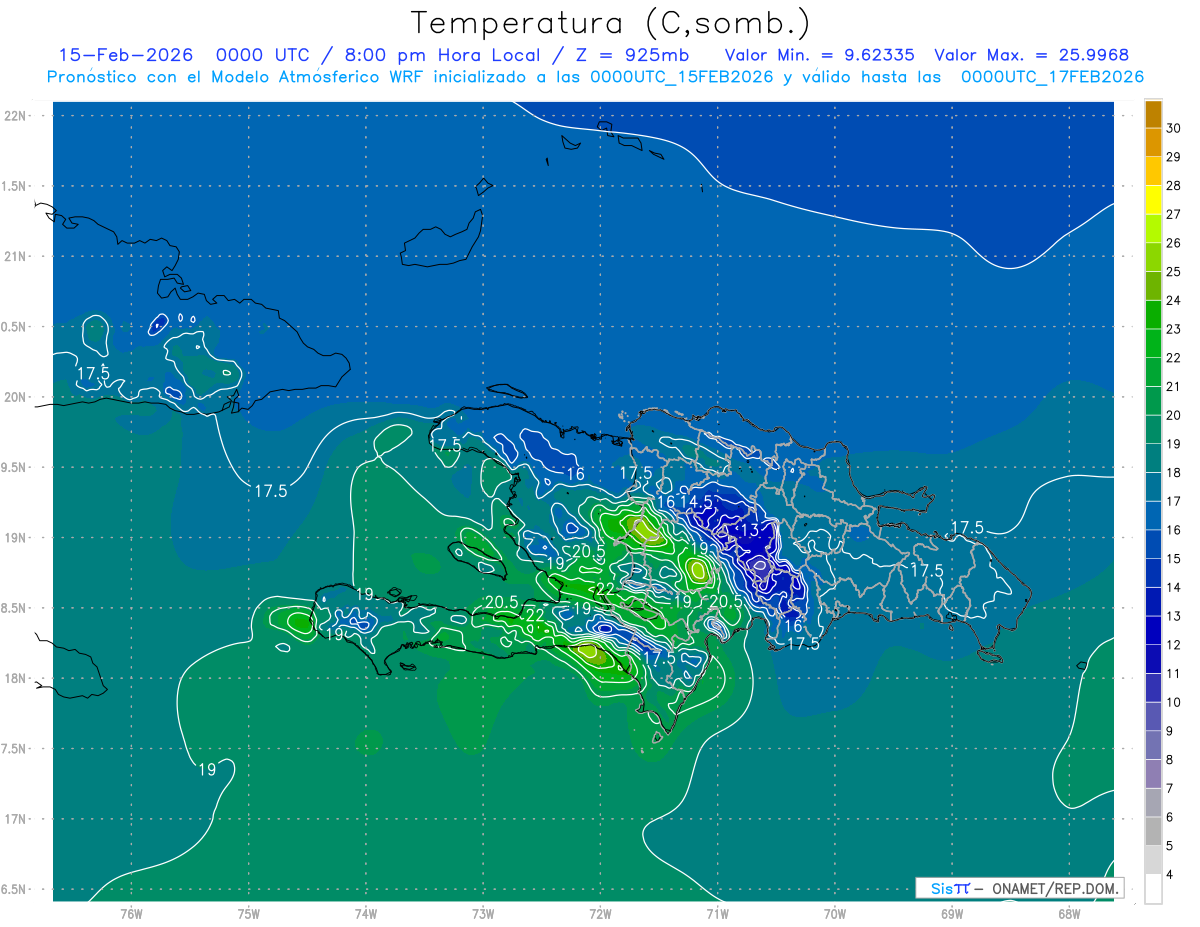Click the "0000UTC_17FEB2026" valid-until text
Viewport: 1200px width, 927px height.
1052,77
